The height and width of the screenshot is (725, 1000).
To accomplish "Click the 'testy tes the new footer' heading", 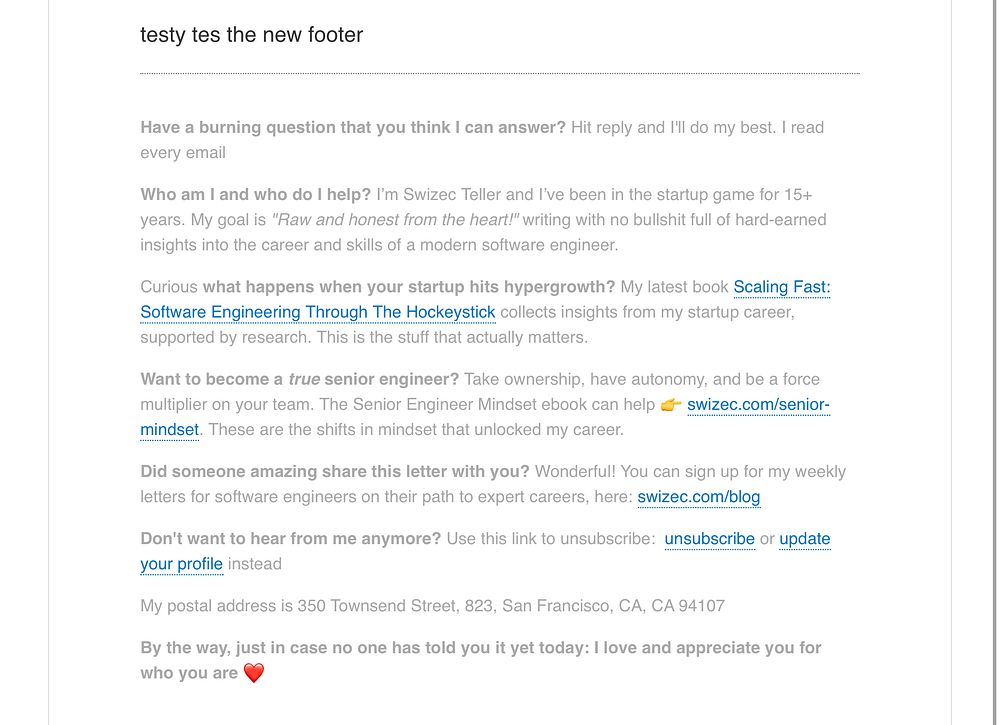I will [x=251, y=34].
